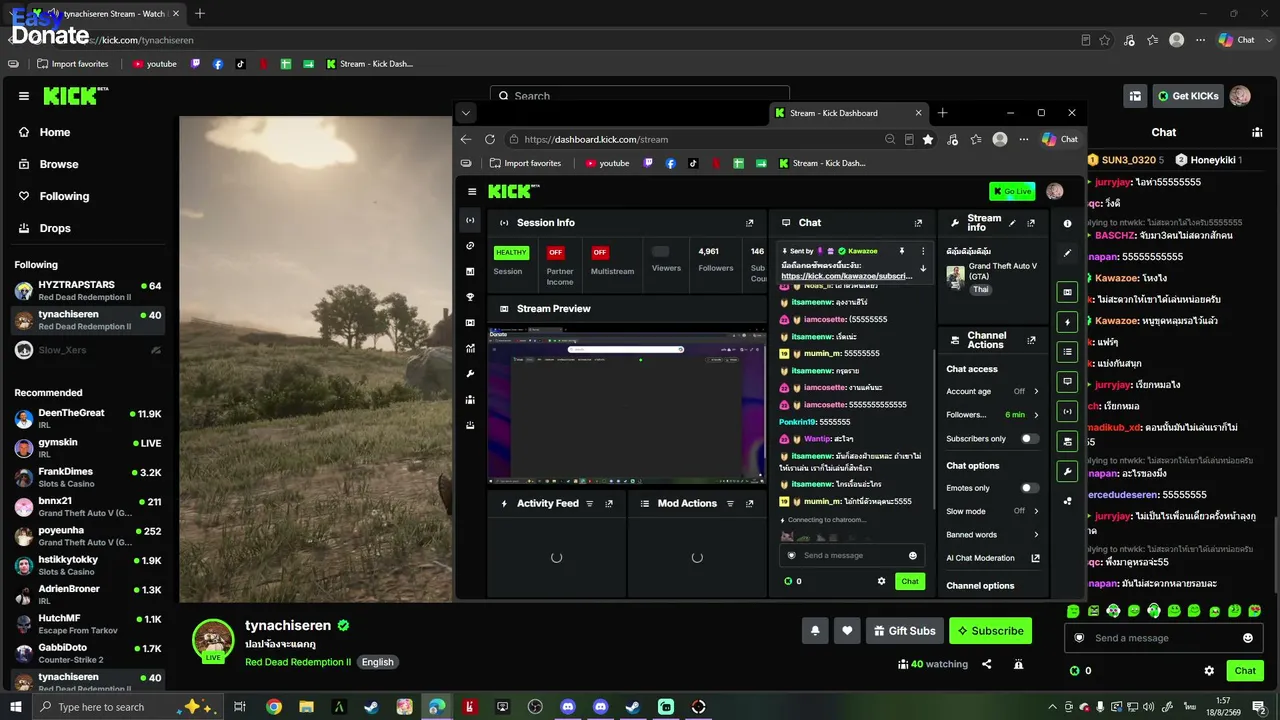Open Following in Kick sidebar
The height and width of the screenshot is (720, 1280).
[64, 196]
